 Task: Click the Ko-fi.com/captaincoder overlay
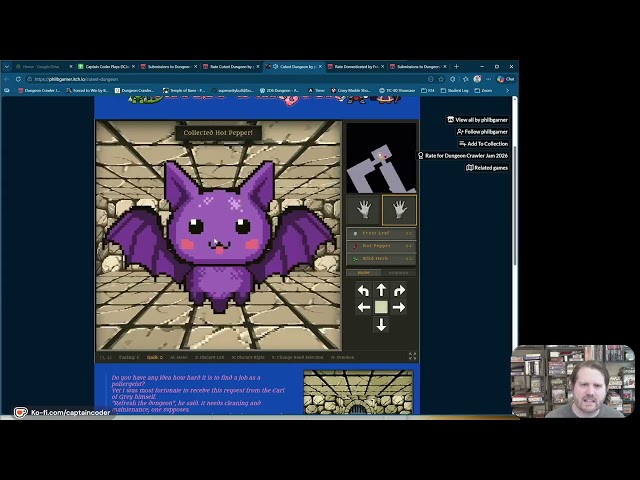(62, 413)
